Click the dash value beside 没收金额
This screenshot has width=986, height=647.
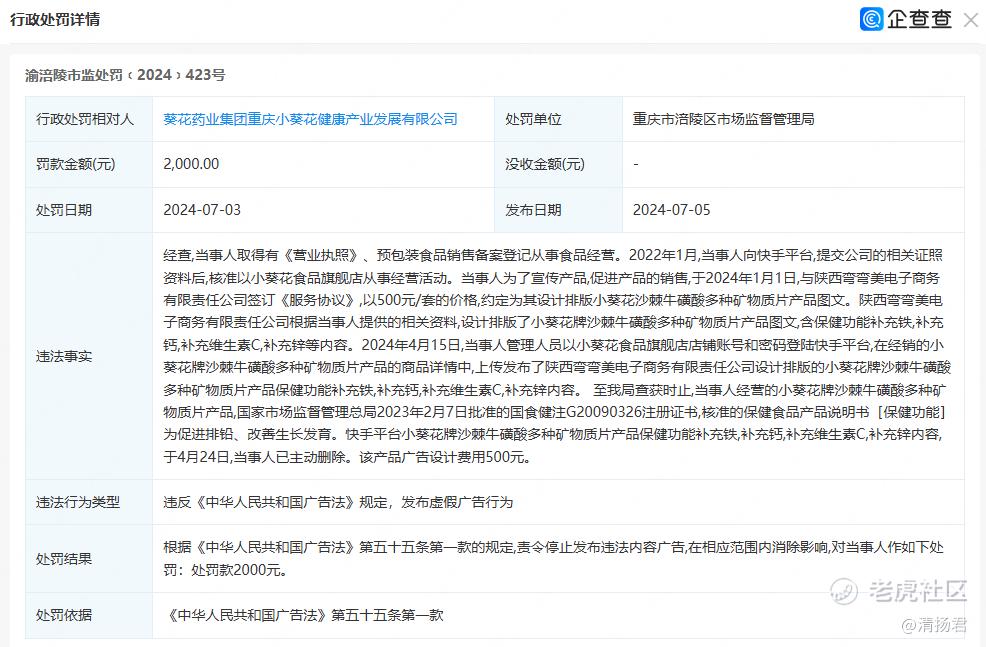636,164
